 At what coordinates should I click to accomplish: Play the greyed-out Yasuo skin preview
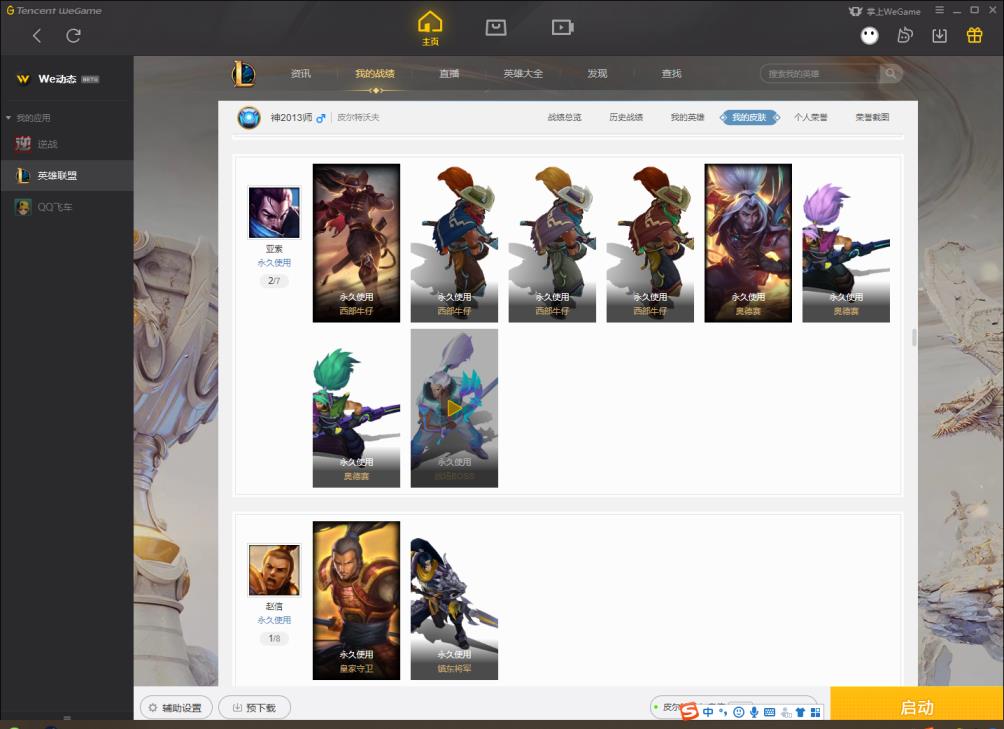click(454, 408)
